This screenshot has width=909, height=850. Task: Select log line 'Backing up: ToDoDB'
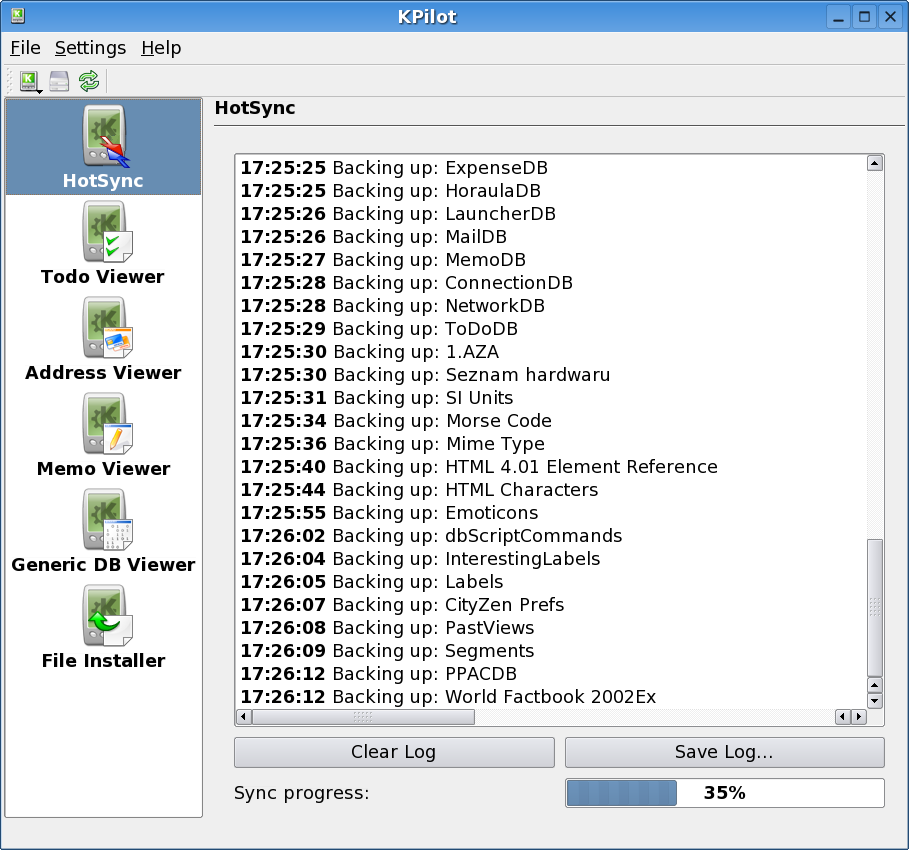(379, 329)
